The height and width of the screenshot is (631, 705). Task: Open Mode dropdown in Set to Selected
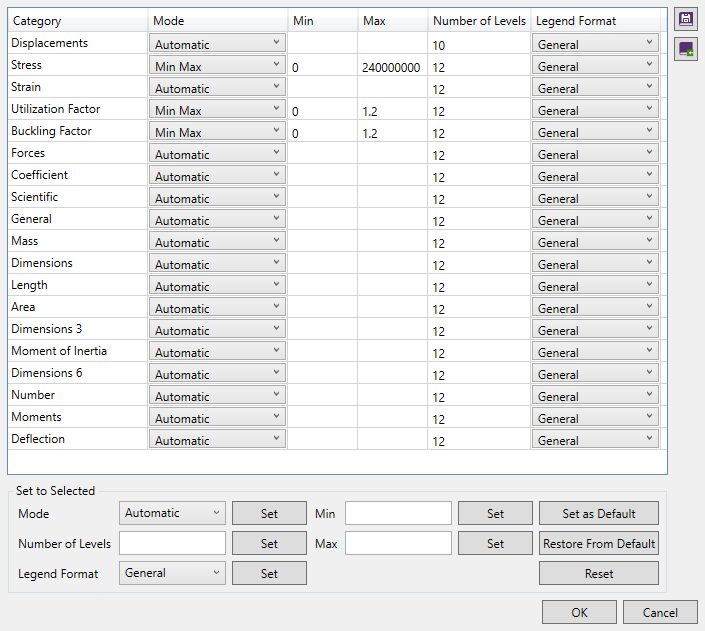[x=172, y=513]
